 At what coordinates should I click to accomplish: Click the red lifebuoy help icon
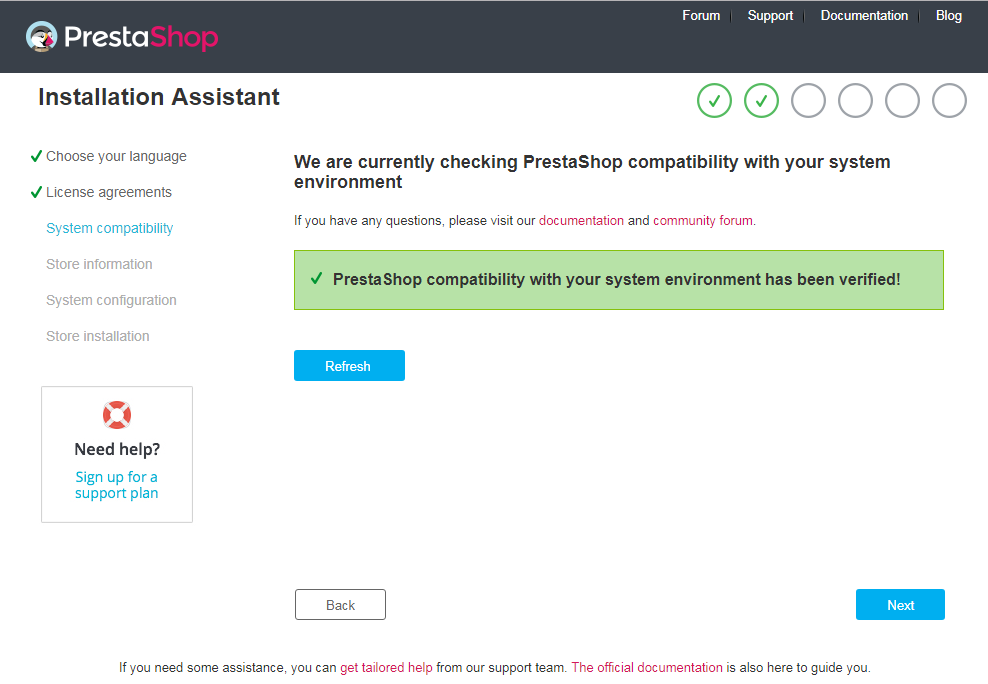pyautogui.click(x=117, y=415)
